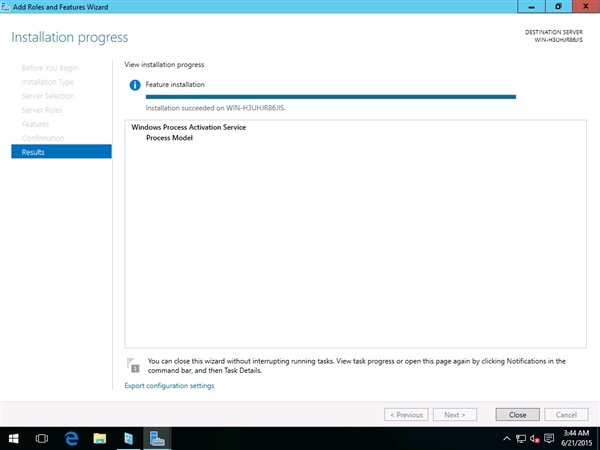Show hidden system tray icons

[x=507, y=439]
